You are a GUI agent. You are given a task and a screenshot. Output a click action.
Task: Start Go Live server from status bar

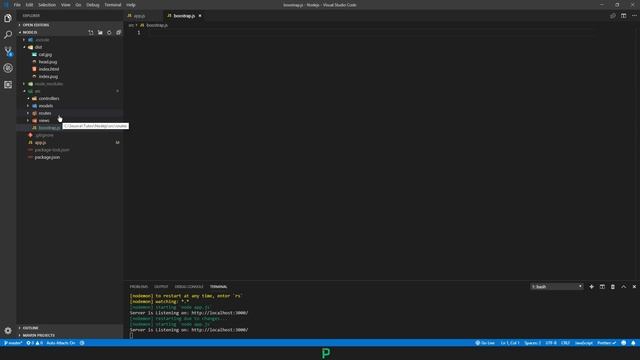(x=485, y=343)
